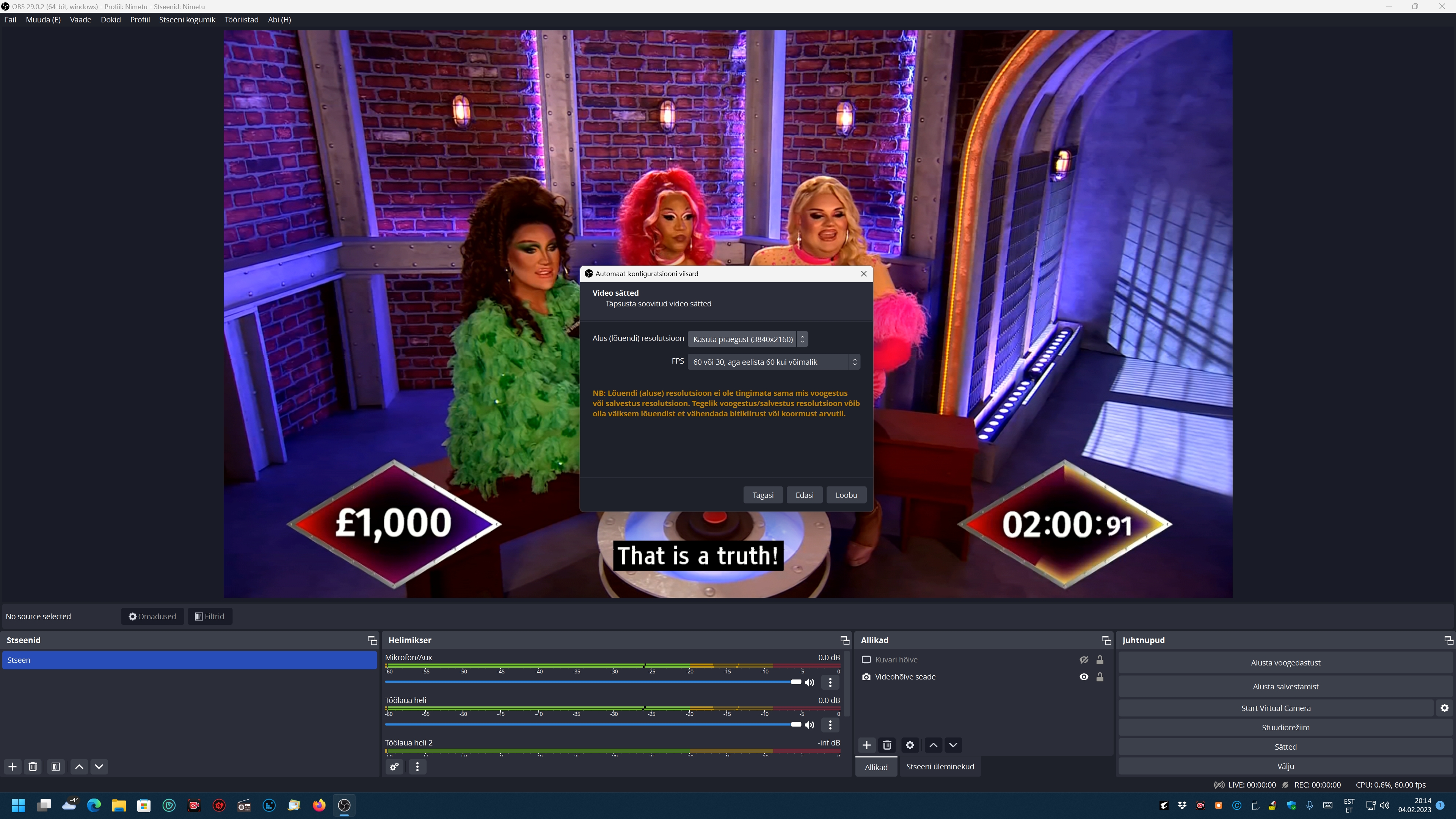
Task: Click Tagasi button in wizard
Action: pyautogui.click(x=763, y=495)
